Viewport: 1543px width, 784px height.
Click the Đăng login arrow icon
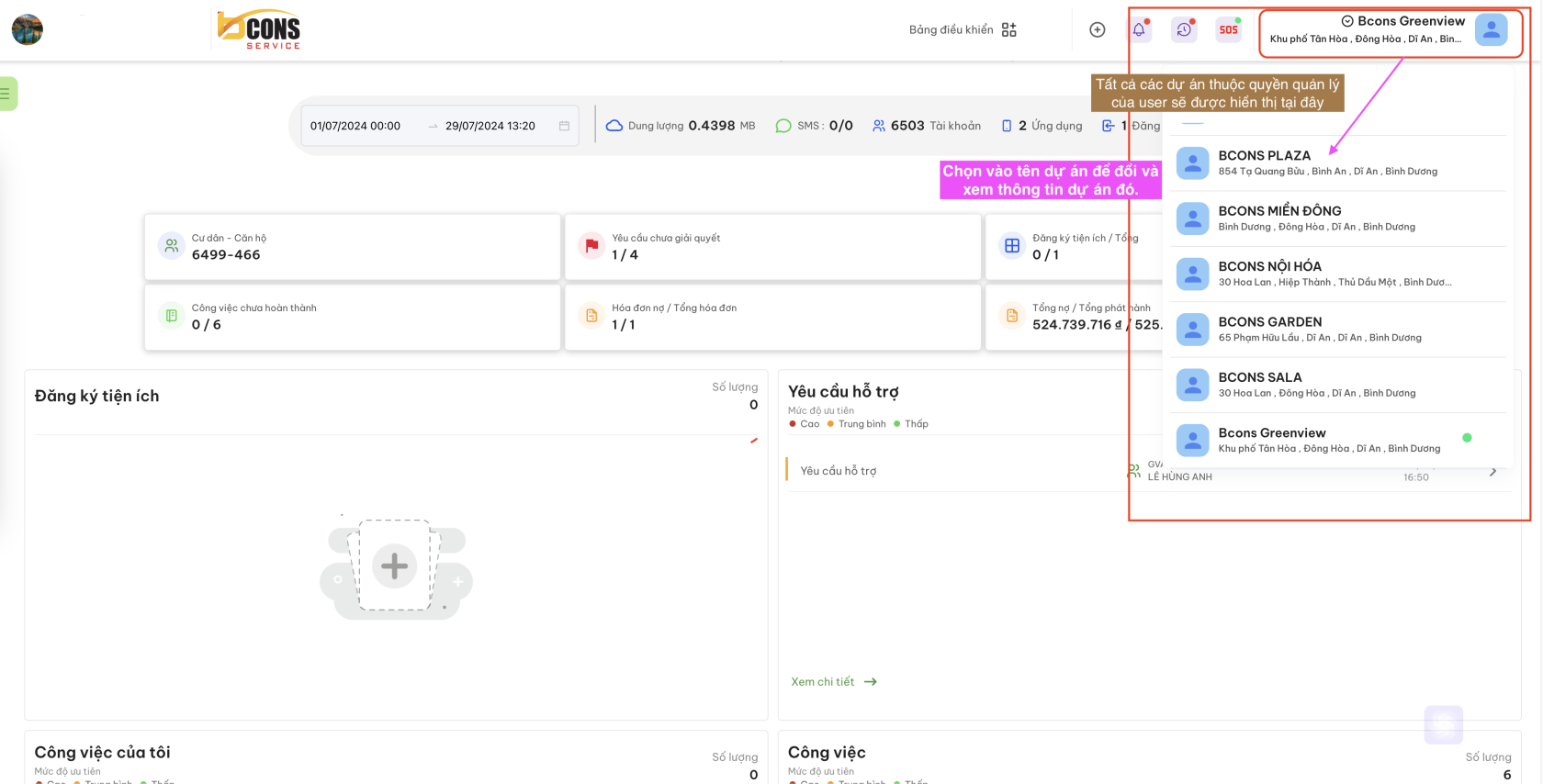point(1108,126)
